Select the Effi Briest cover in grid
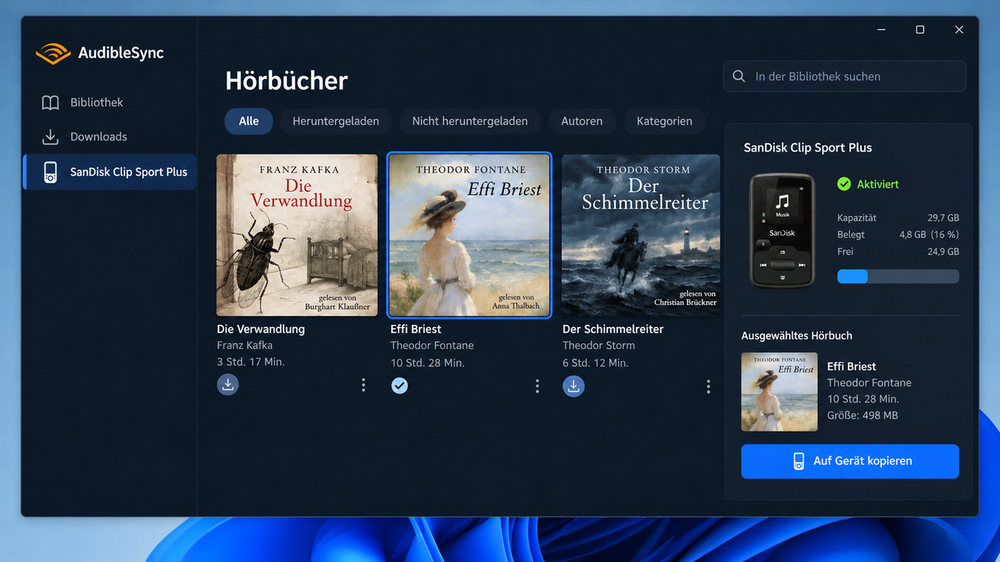This screenshot has height=562, width=1000. click(x=469, y=235)
